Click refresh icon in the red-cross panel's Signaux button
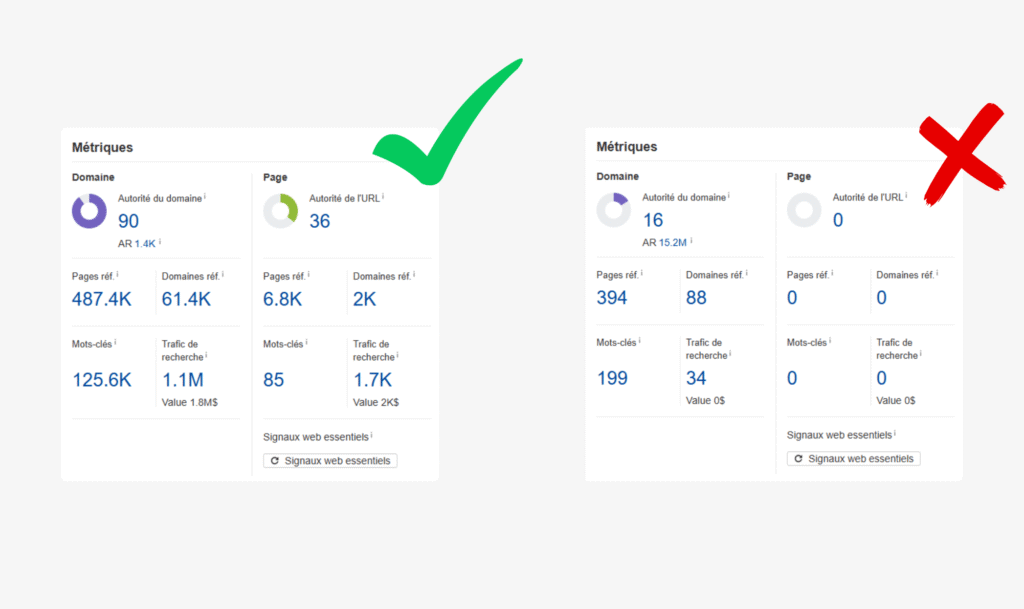The image size is (1024, 609). 798,459
